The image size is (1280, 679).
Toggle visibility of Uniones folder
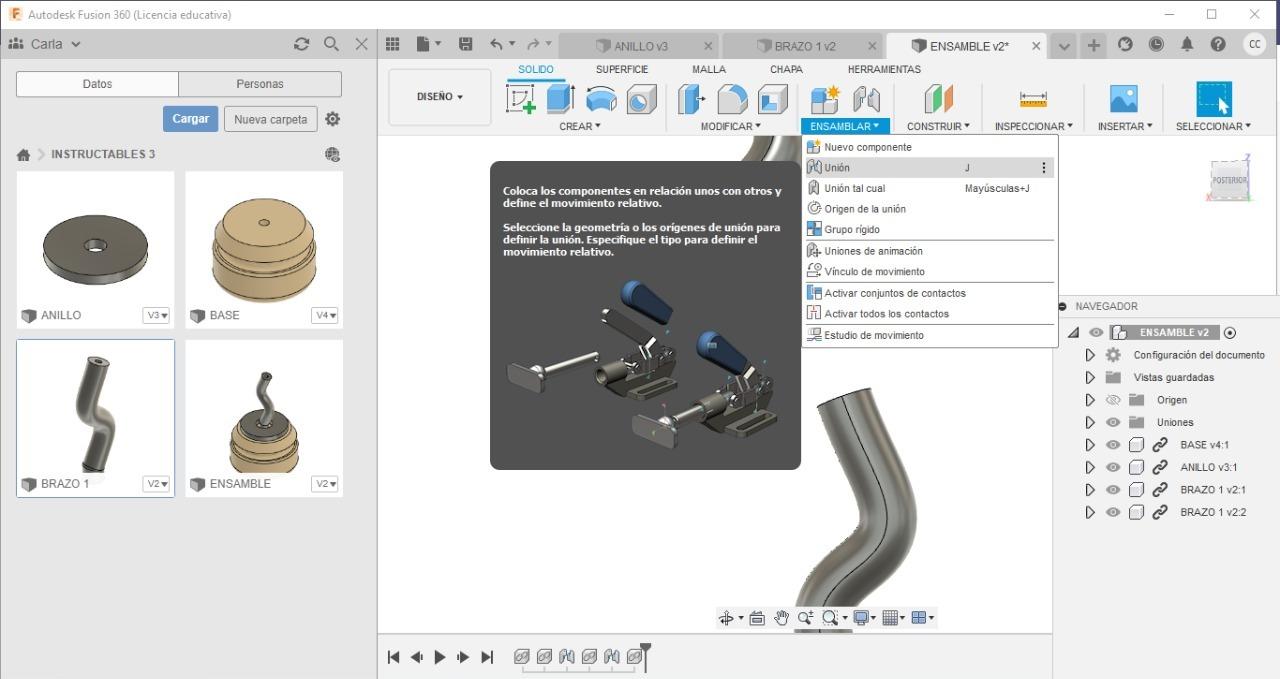tap(1113, 422)
